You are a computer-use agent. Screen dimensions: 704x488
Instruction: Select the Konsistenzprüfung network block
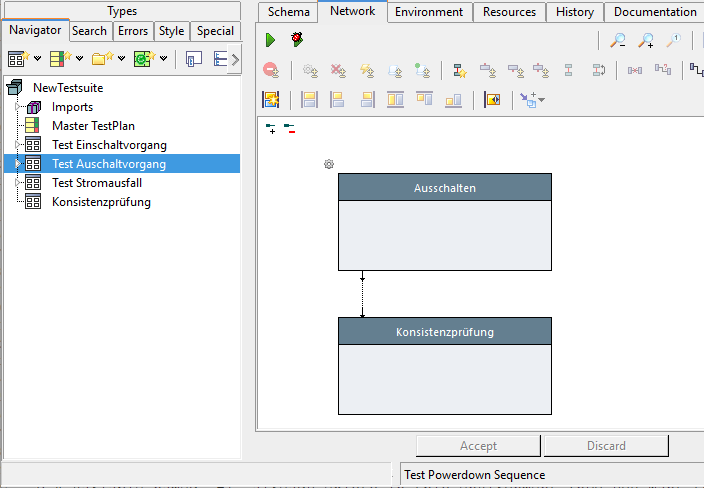click(x=444, y=365)
